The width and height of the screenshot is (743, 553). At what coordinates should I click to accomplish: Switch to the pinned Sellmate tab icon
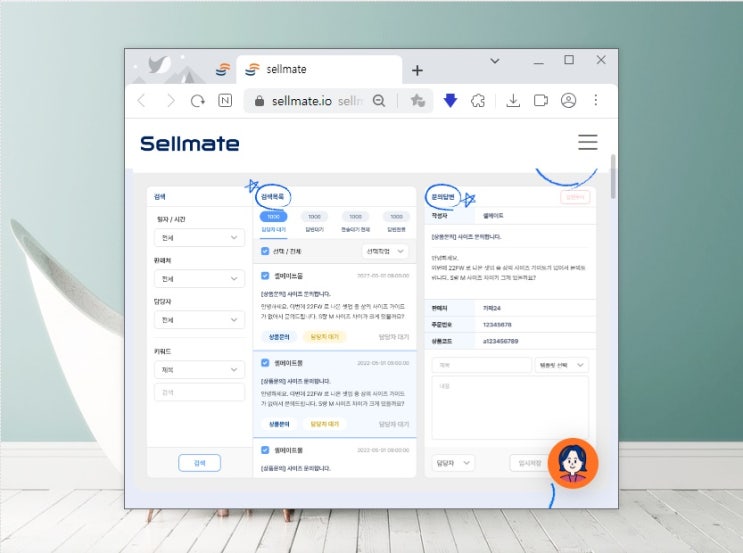click(x=223, y=69)
